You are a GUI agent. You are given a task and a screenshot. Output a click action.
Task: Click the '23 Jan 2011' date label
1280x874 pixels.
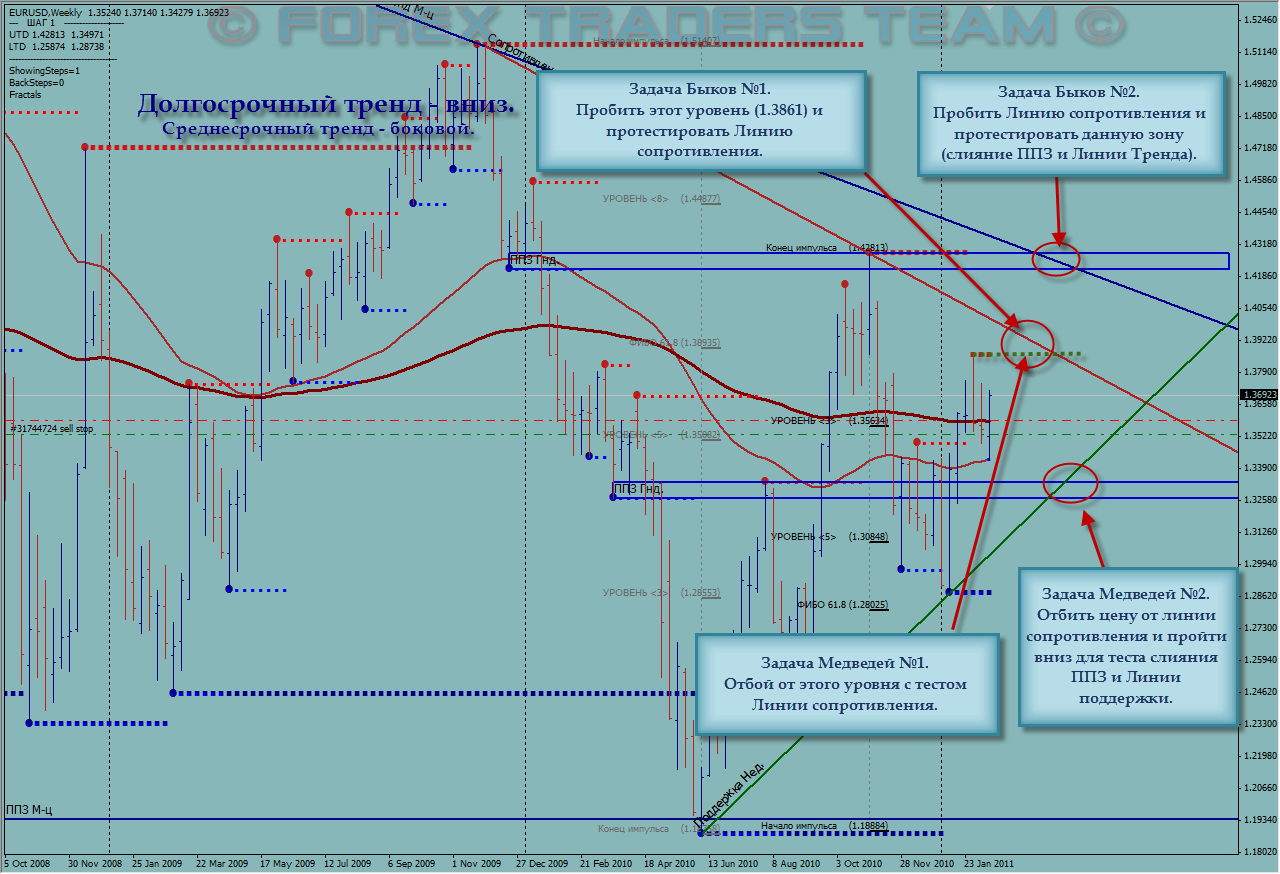pos(989,862)
